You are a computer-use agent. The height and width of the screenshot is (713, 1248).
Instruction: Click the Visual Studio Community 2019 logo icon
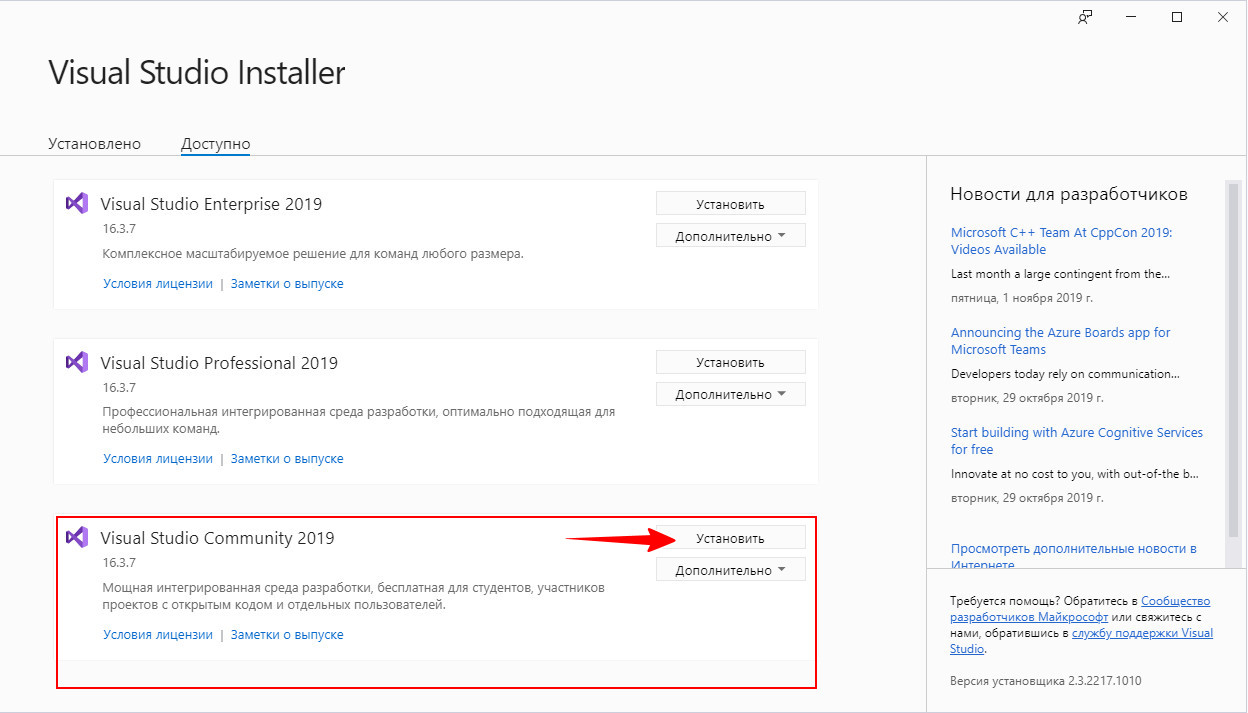tap(77, 536)
